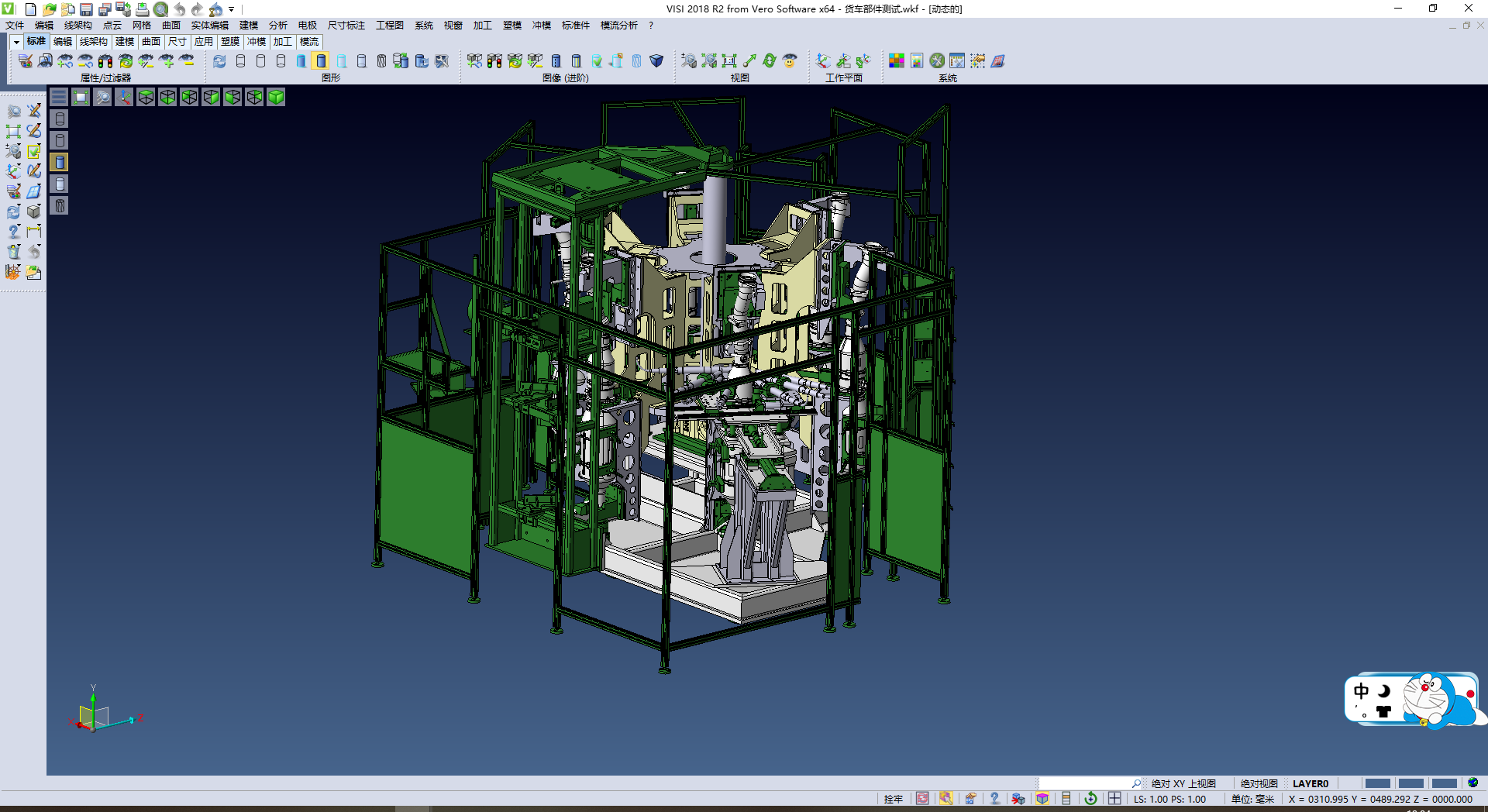This screenshot has width=1488, height=812.
Task: Switch to the 建模 toolbar tab
Action: pos(125,42)
